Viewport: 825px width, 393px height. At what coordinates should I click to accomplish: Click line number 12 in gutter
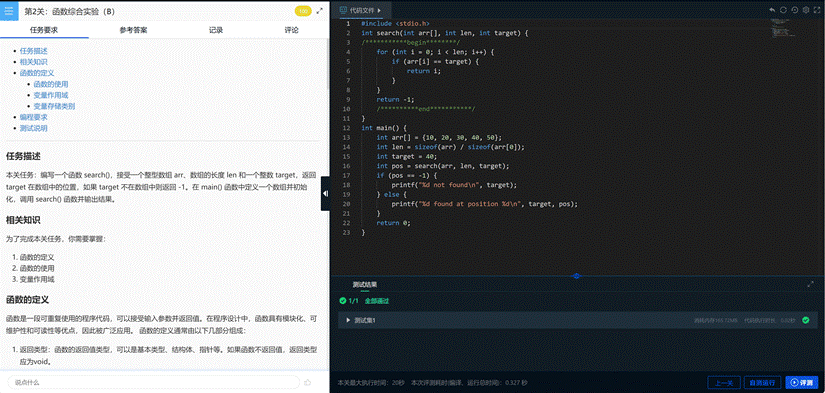pos(345,128)
